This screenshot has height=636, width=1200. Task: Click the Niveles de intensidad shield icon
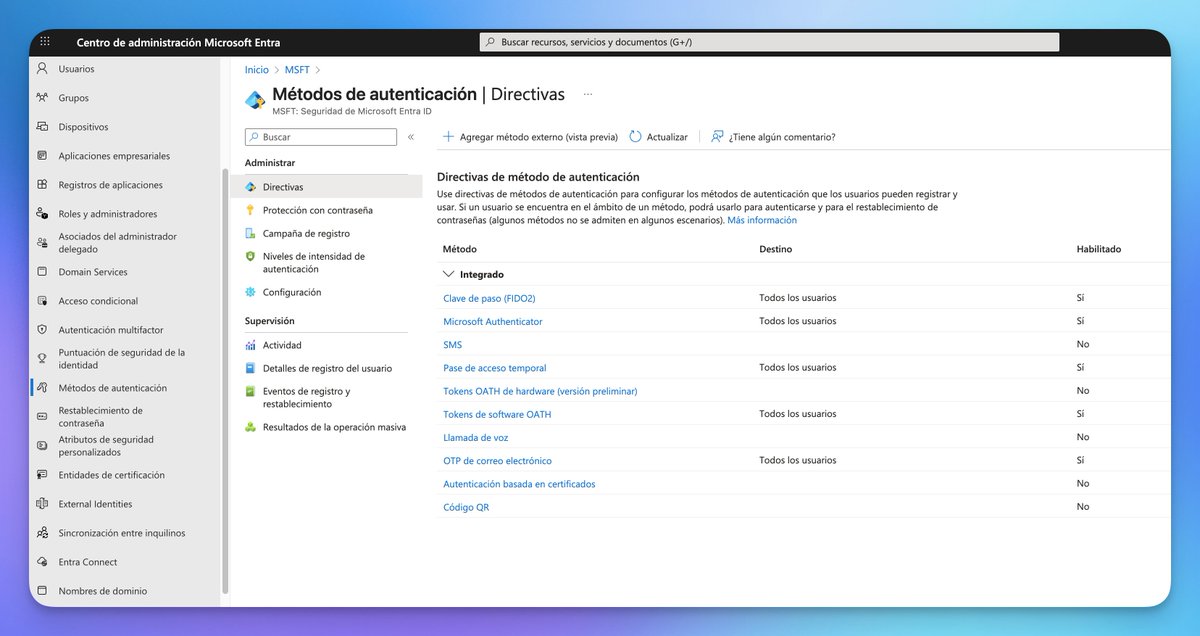point(250,257)
